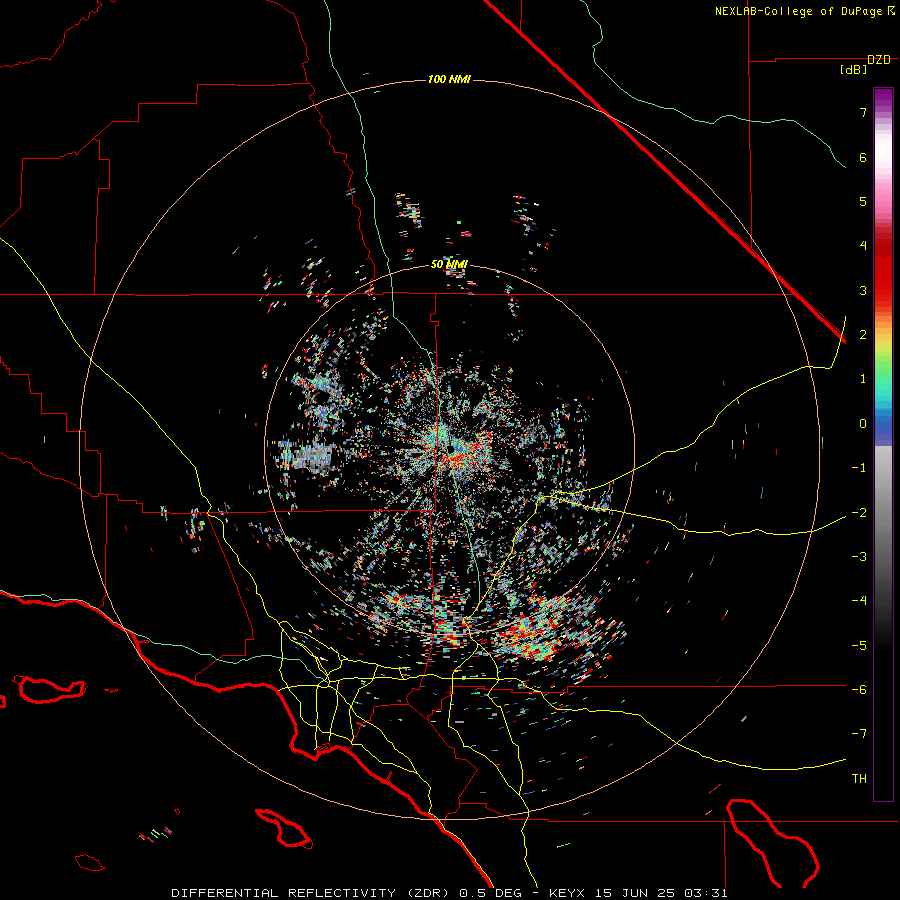Viewport: 900px width, 900px height.
Task: Click the 4 tick on the scale
Action: [863, 246]
